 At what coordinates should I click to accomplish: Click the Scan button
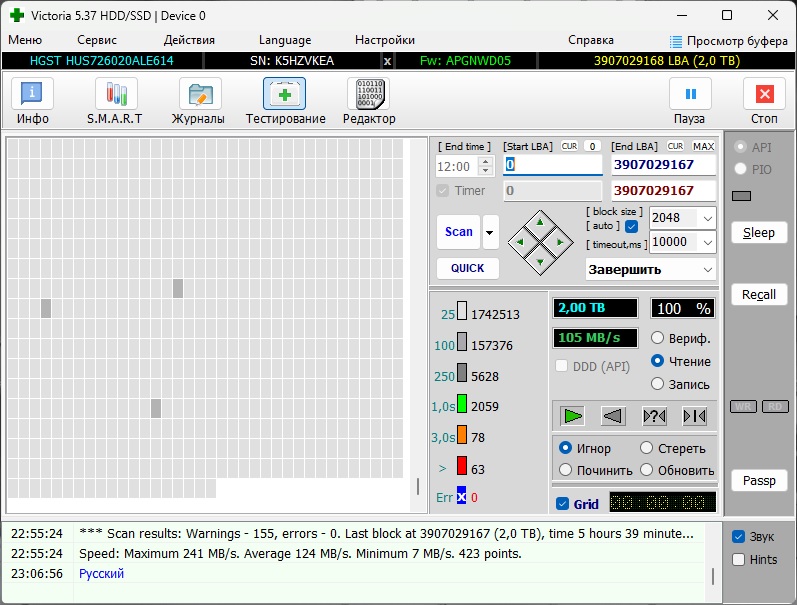(458, 232)
